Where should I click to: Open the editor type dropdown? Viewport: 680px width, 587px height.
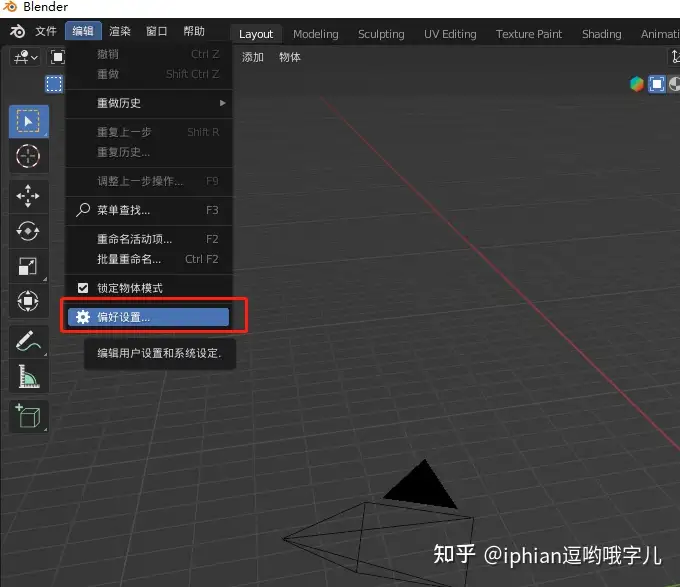pyautogui.click(x=25, y=57)
